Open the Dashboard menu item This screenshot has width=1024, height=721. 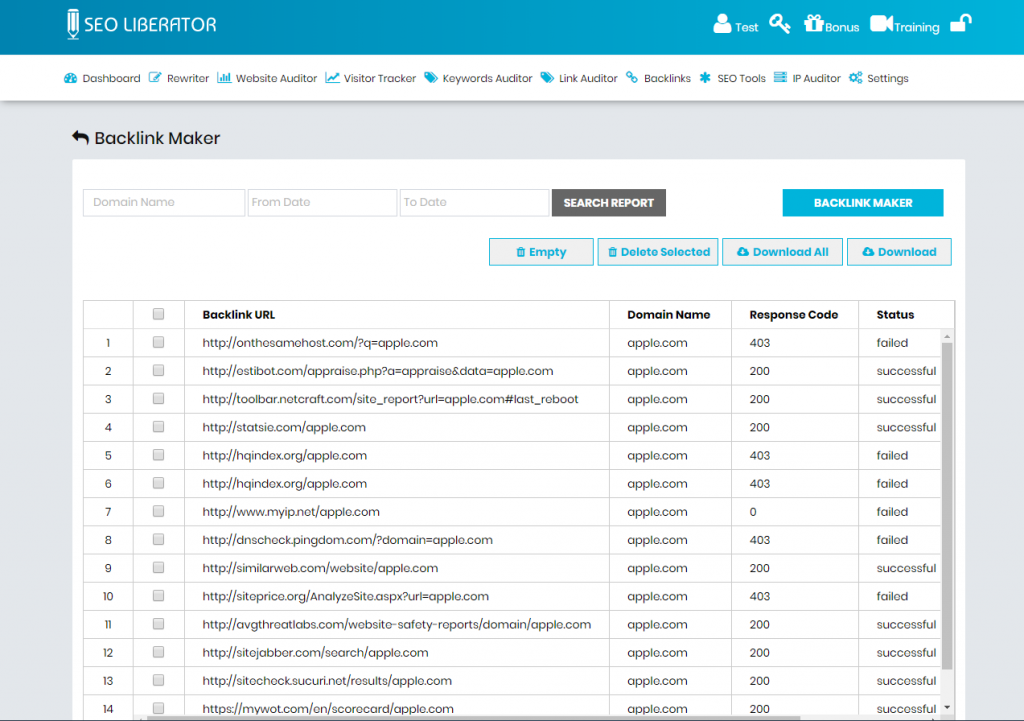[x=102, y=78]
